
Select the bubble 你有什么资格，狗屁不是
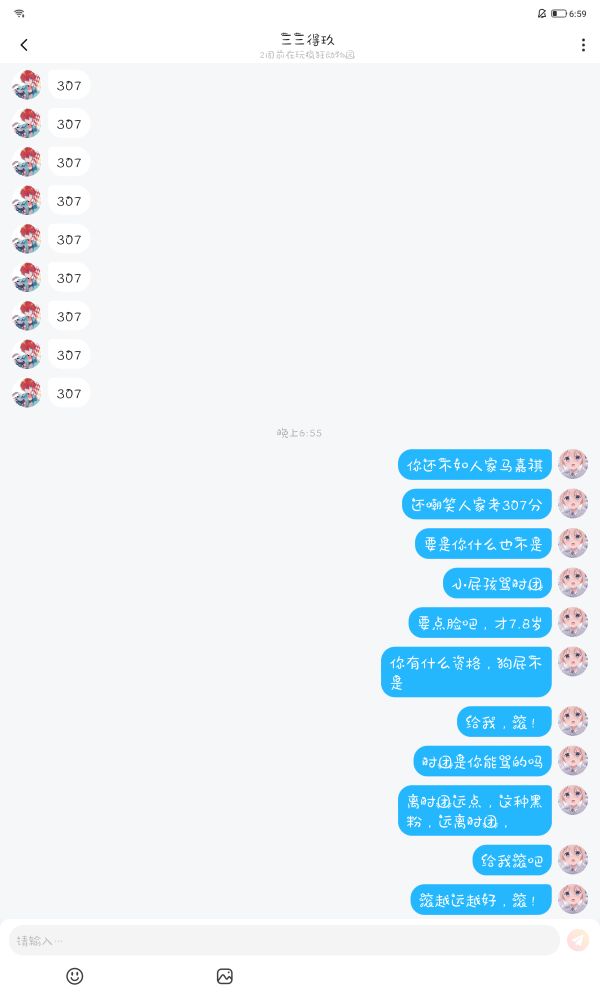pyautogui.click(x=466, y=672)
